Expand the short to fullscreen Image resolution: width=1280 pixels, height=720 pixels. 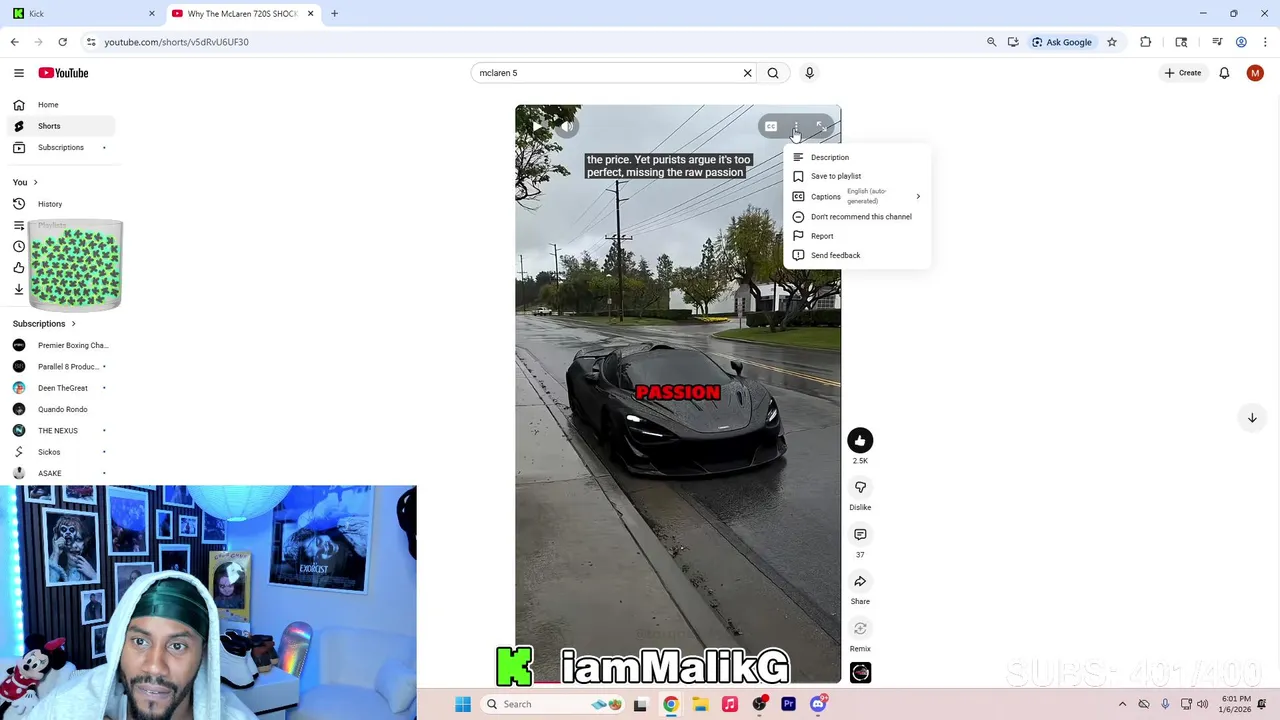[820, 127]
